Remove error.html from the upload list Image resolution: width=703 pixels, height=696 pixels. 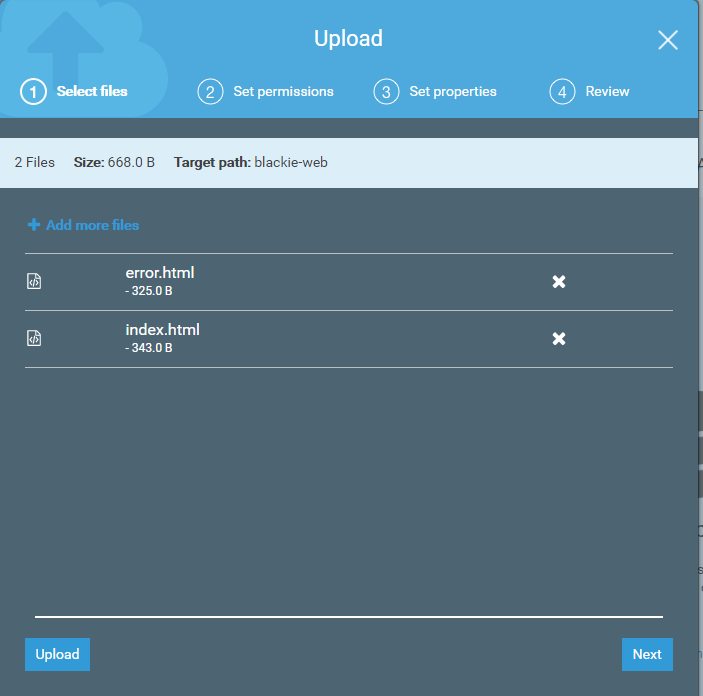[x=559, y=282]
